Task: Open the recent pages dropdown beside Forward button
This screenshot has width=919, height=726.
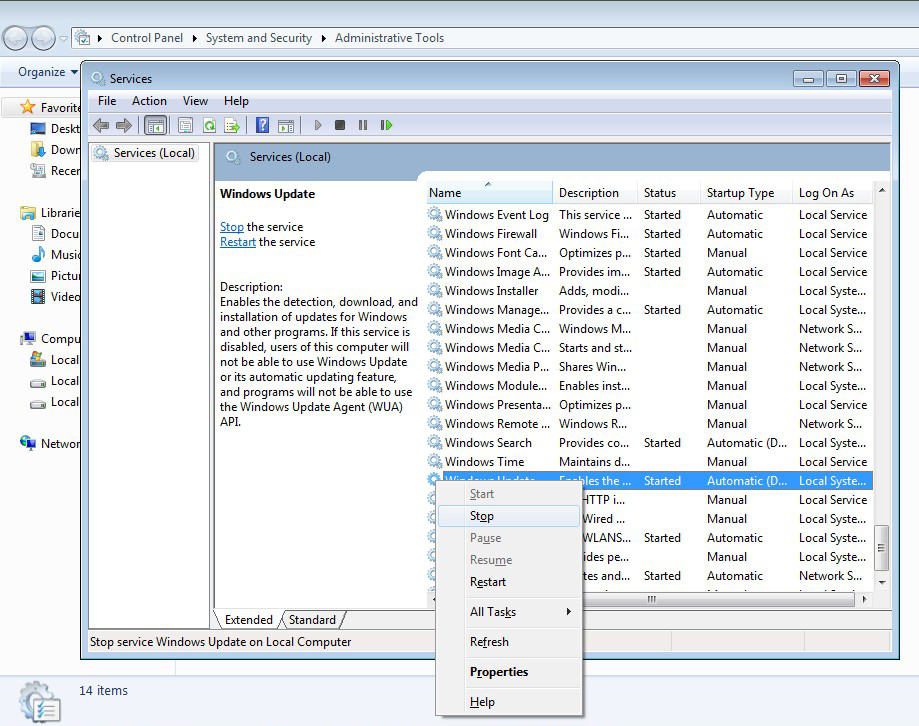Action: (x=63, y=39)
